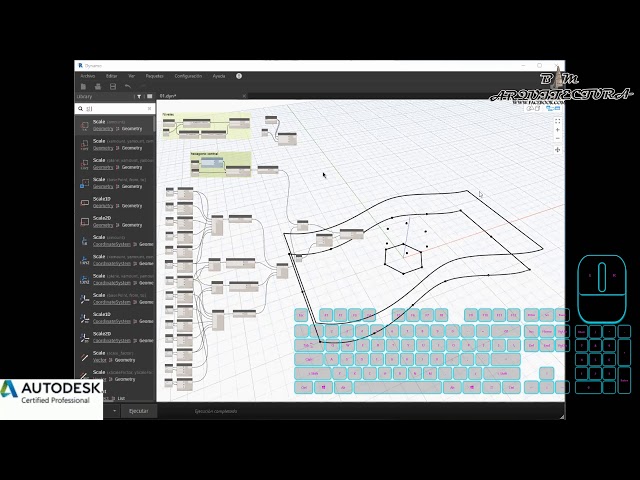Open the run mode dropdown arrow
The width and height of the screenshot is (640, 480).
[x=114, y=411]
